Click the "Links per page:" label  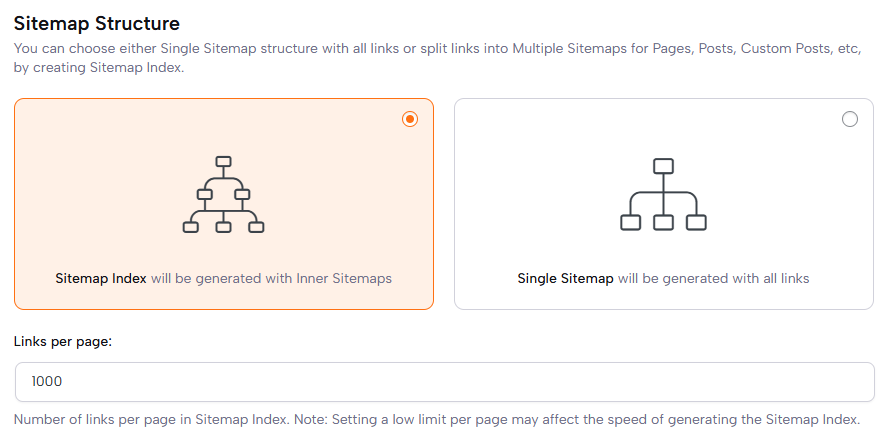[62, 341]
